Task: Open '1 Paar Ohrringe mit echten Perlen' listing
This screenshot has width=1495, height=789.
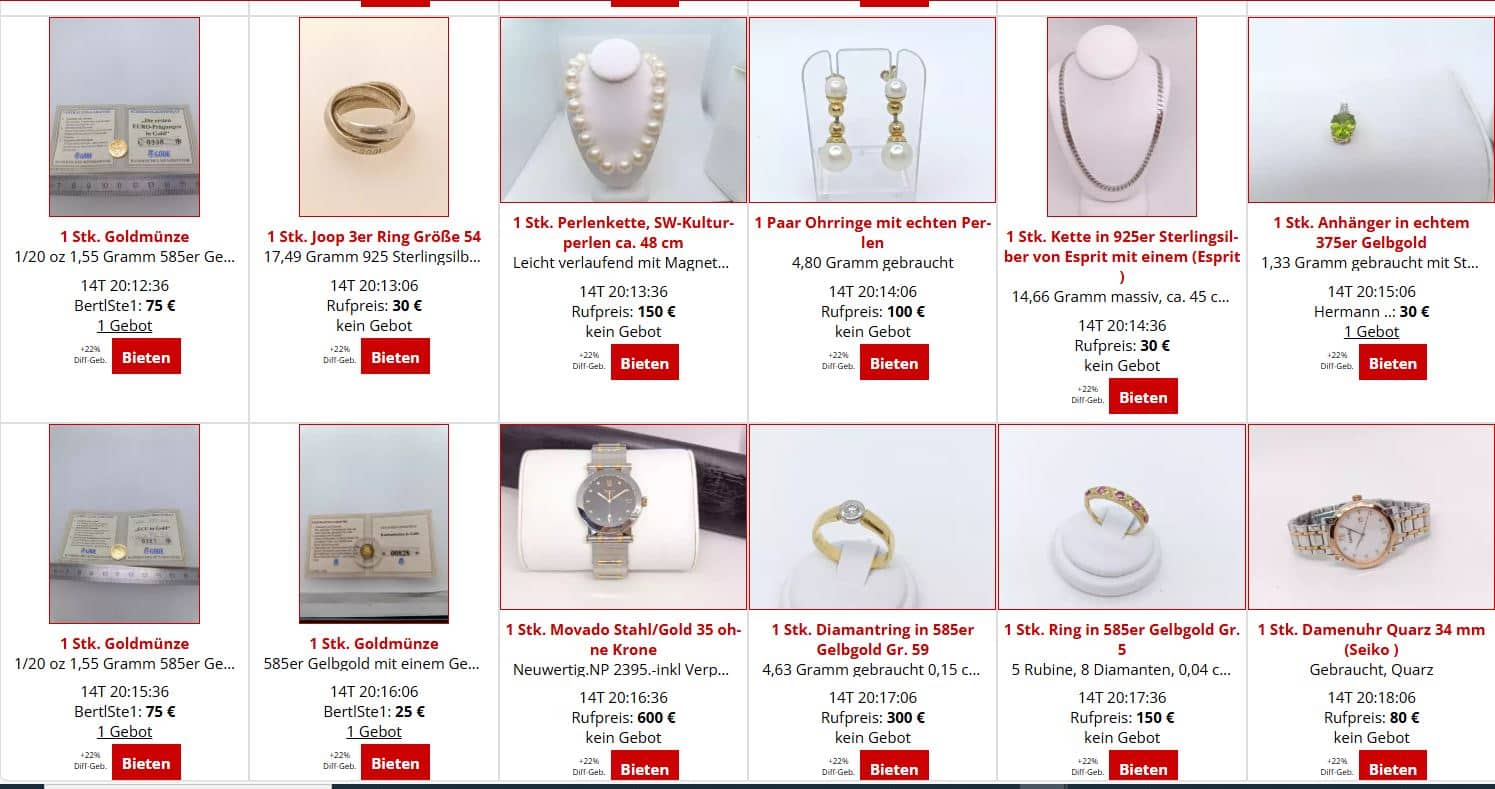Action: [872, 232]
